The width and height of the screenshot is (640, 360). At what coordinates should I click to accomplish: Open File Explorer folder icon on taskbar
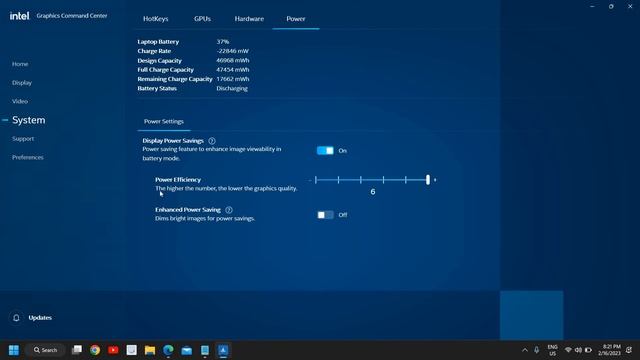(150, 350)
